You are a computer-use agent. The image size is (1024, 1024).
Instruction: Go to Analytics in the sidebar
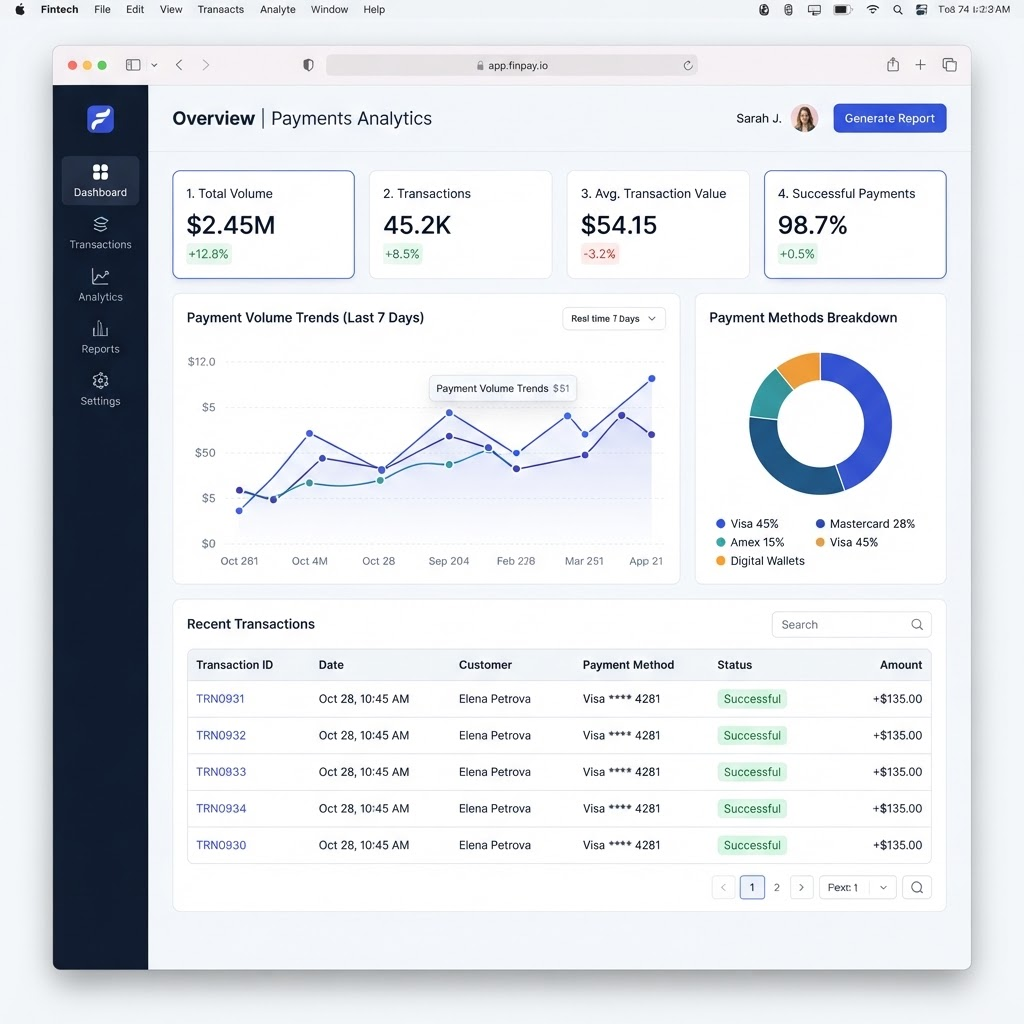click(x=101, y=285)
